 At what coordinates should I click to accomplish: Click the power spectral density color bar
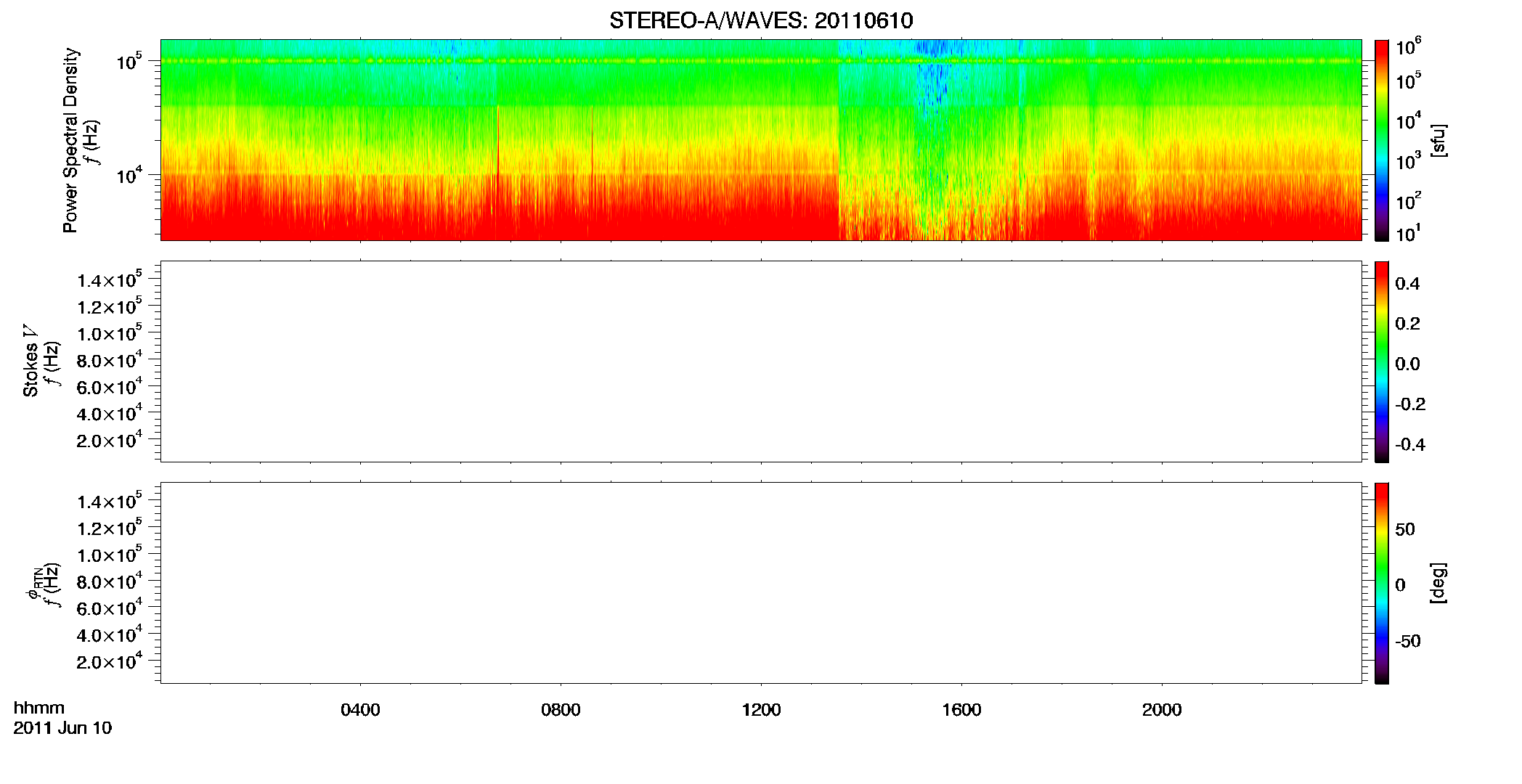[x=1382, y=140]
